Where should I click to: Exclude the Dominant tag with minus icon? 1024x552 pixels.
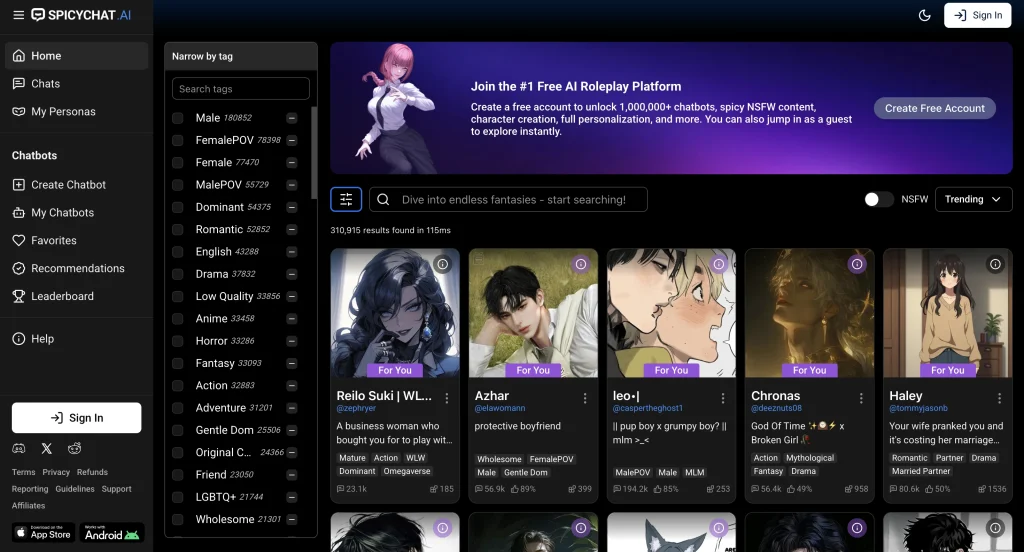pyautogui.click(x=292, y=207)
